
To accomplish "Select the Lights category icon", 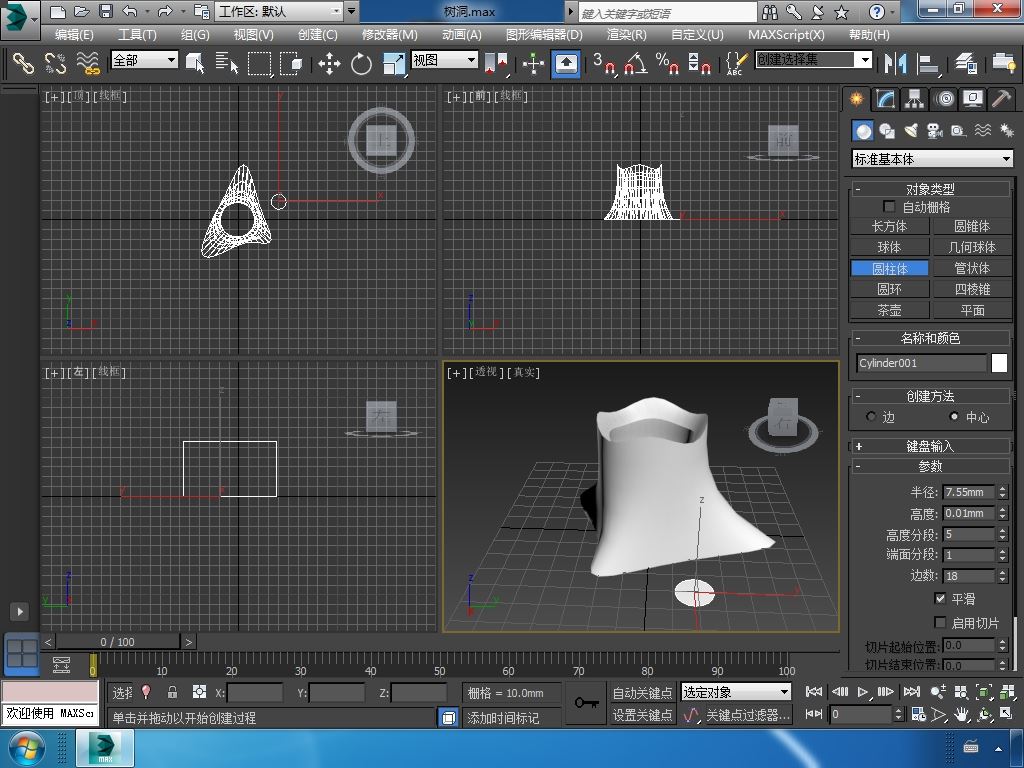I will point(911,131).
